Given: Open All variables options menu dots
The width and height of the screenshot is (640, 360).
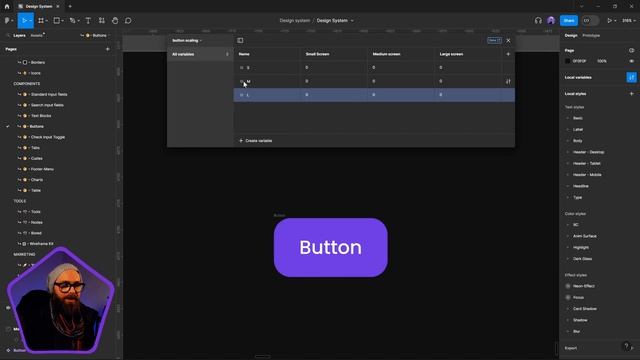Looking at the screenshot, I should click(227, 54).
